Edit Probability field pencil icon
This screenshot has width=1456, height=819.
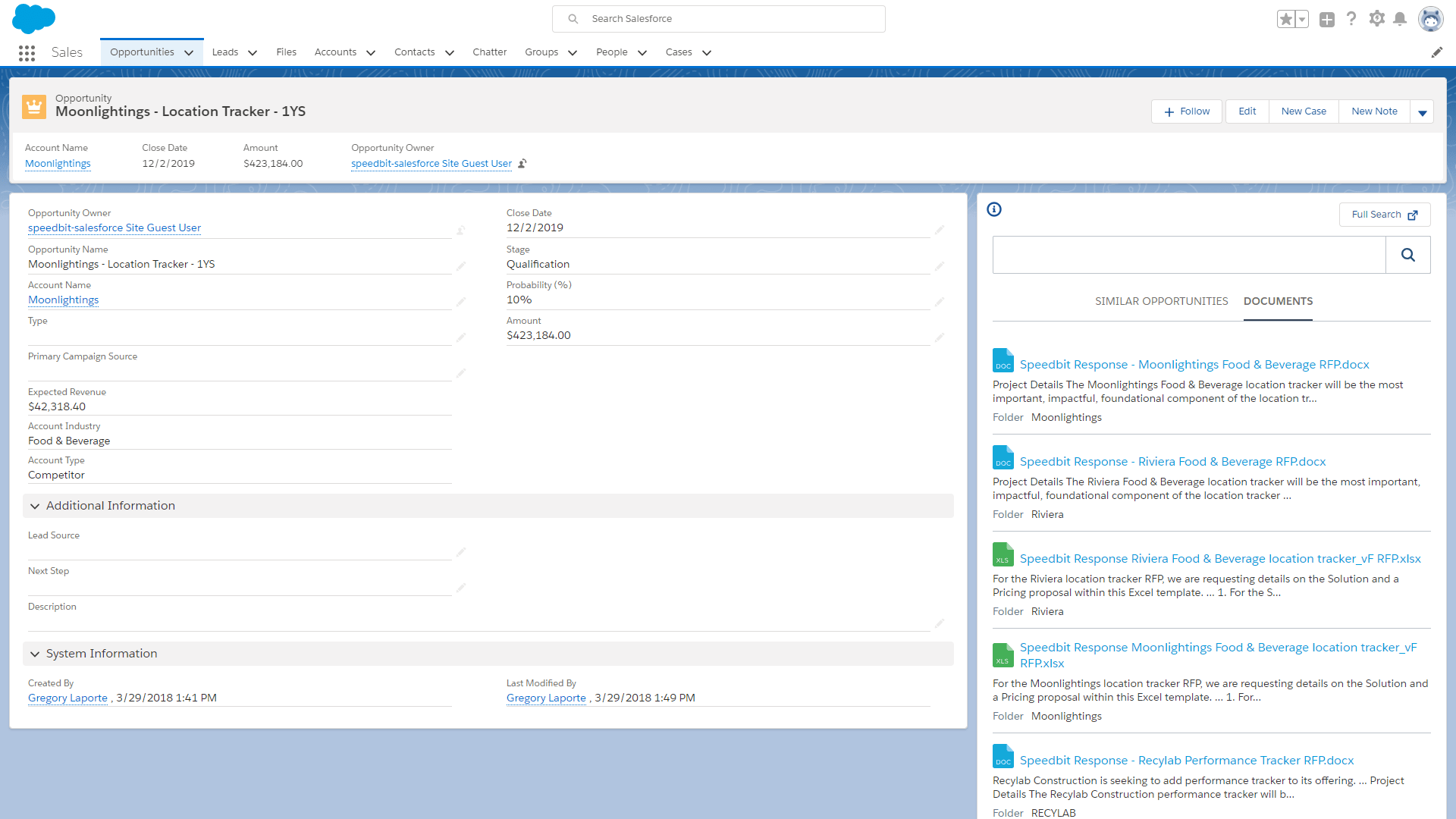click(940, 302)
